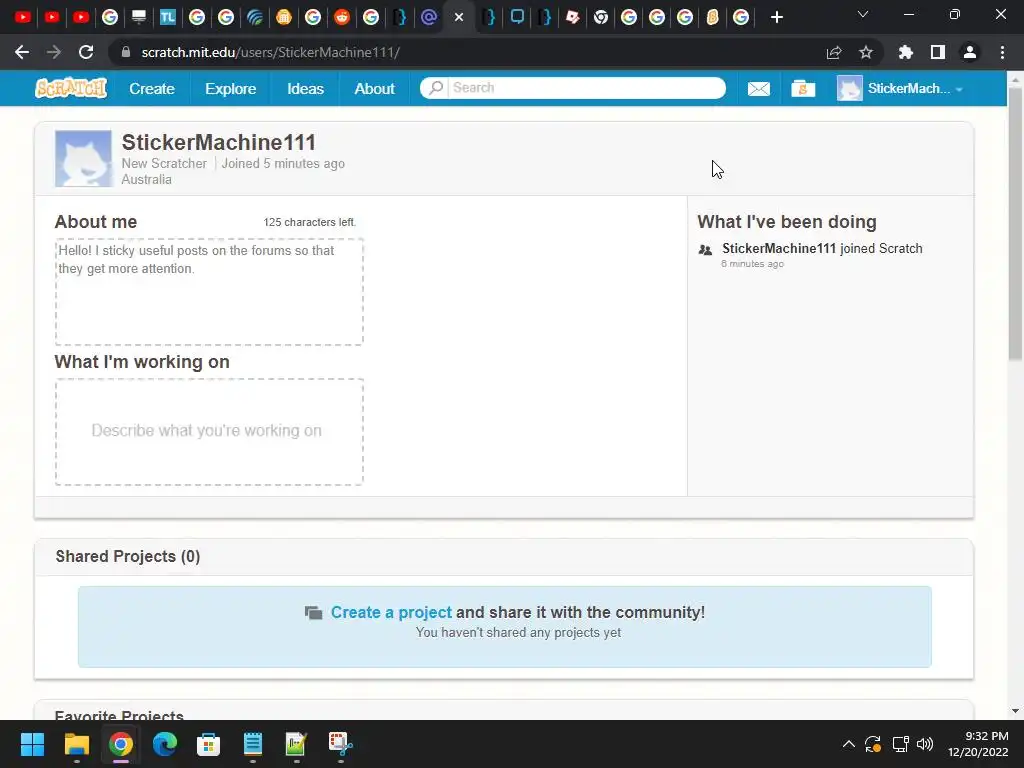Screen dimensions: 1024x768
Task: Open Notepad from the taskbar
Action: (253, 744)
